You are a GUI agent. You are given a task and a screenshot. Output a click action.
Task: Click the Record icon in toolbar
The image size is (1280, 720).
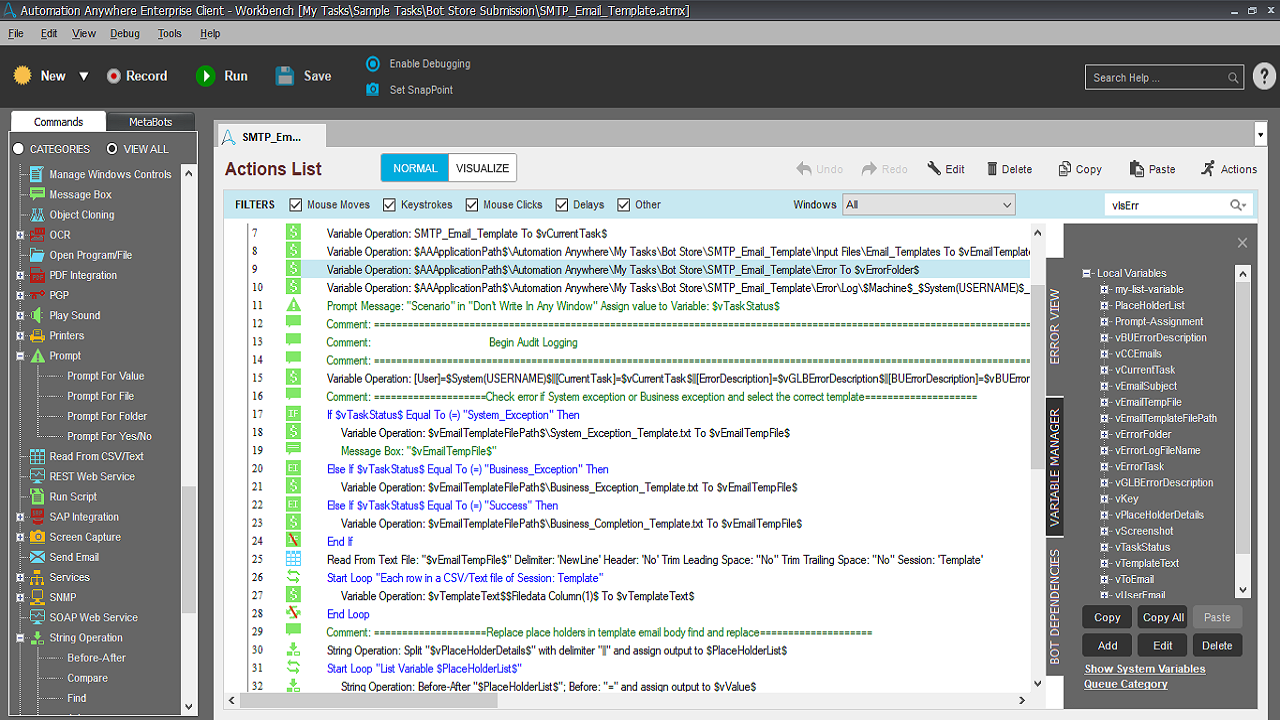pyautogui.click(x=114, y=76)
